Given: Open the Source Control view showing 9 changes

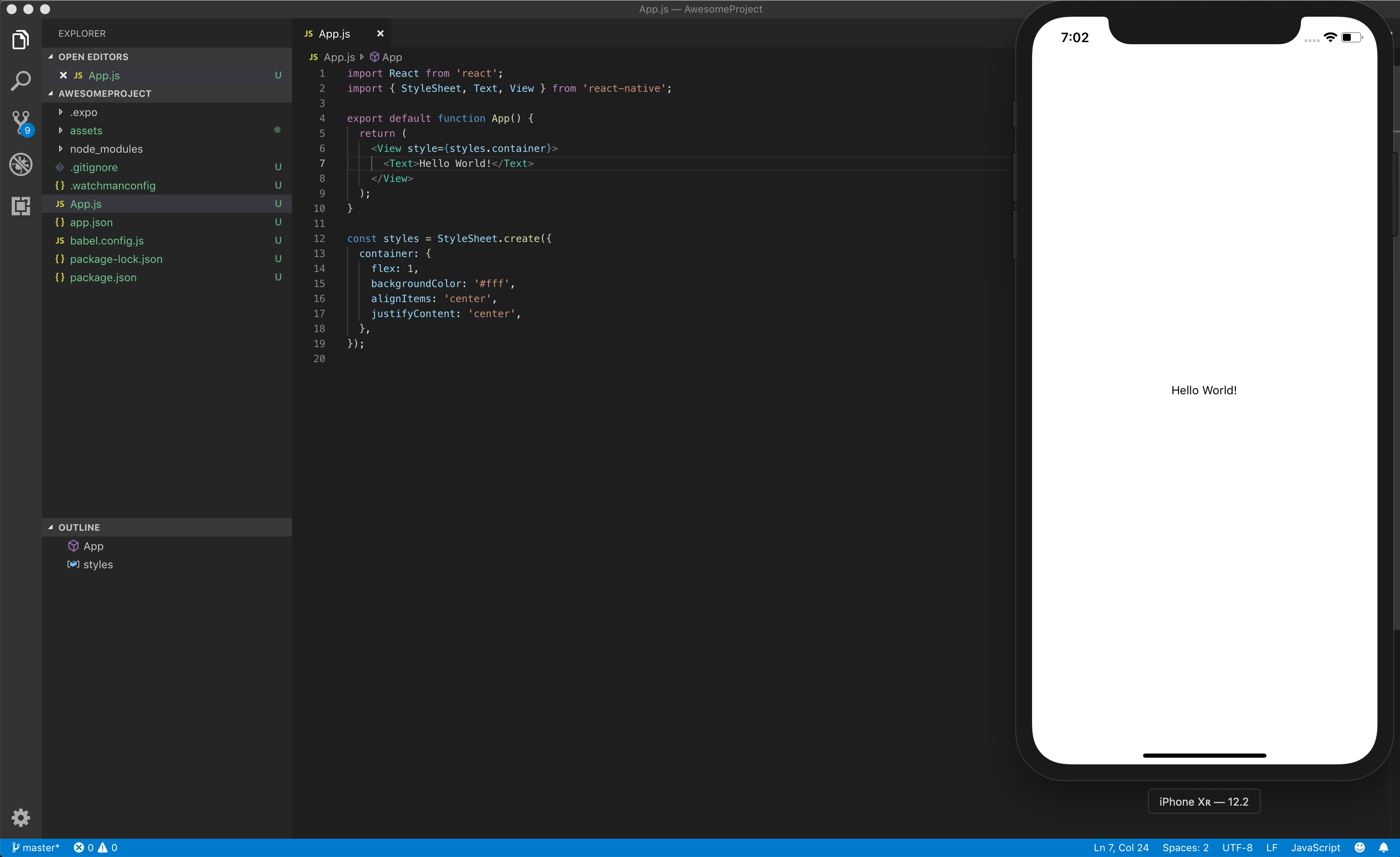Looking at the screenshot, I should [21, 123].
